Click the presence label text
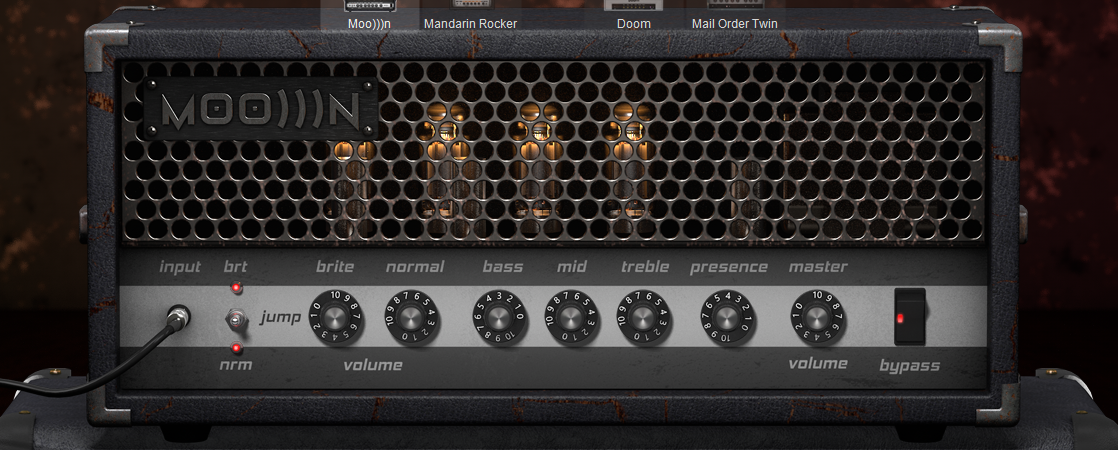Screen dimensions: 1118x450 pyautogui.click(x=729, y=267)
